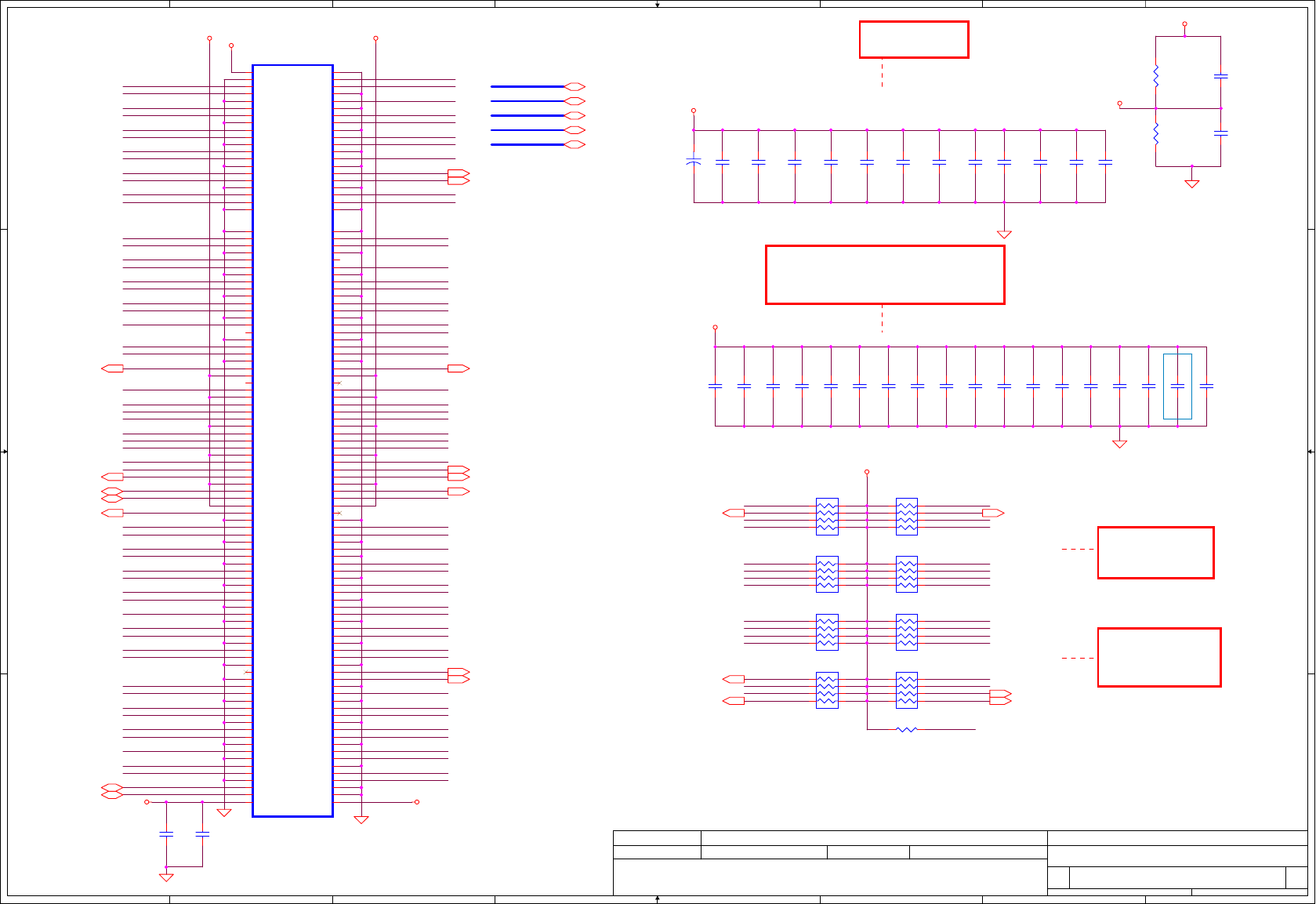
Task: Click the power terminal feeding the lower capacitor bank
Action: (715, 327)
